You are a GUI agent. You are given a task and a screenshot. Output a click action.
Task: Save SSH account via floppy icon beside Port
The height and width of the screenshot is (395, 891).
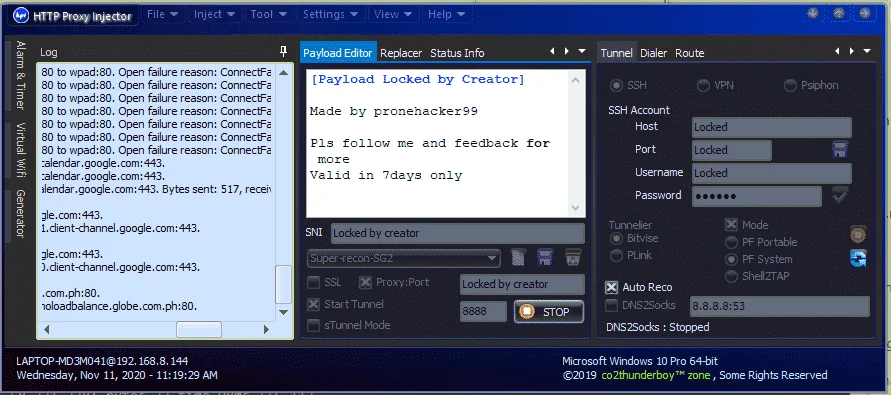click(840, 149)
